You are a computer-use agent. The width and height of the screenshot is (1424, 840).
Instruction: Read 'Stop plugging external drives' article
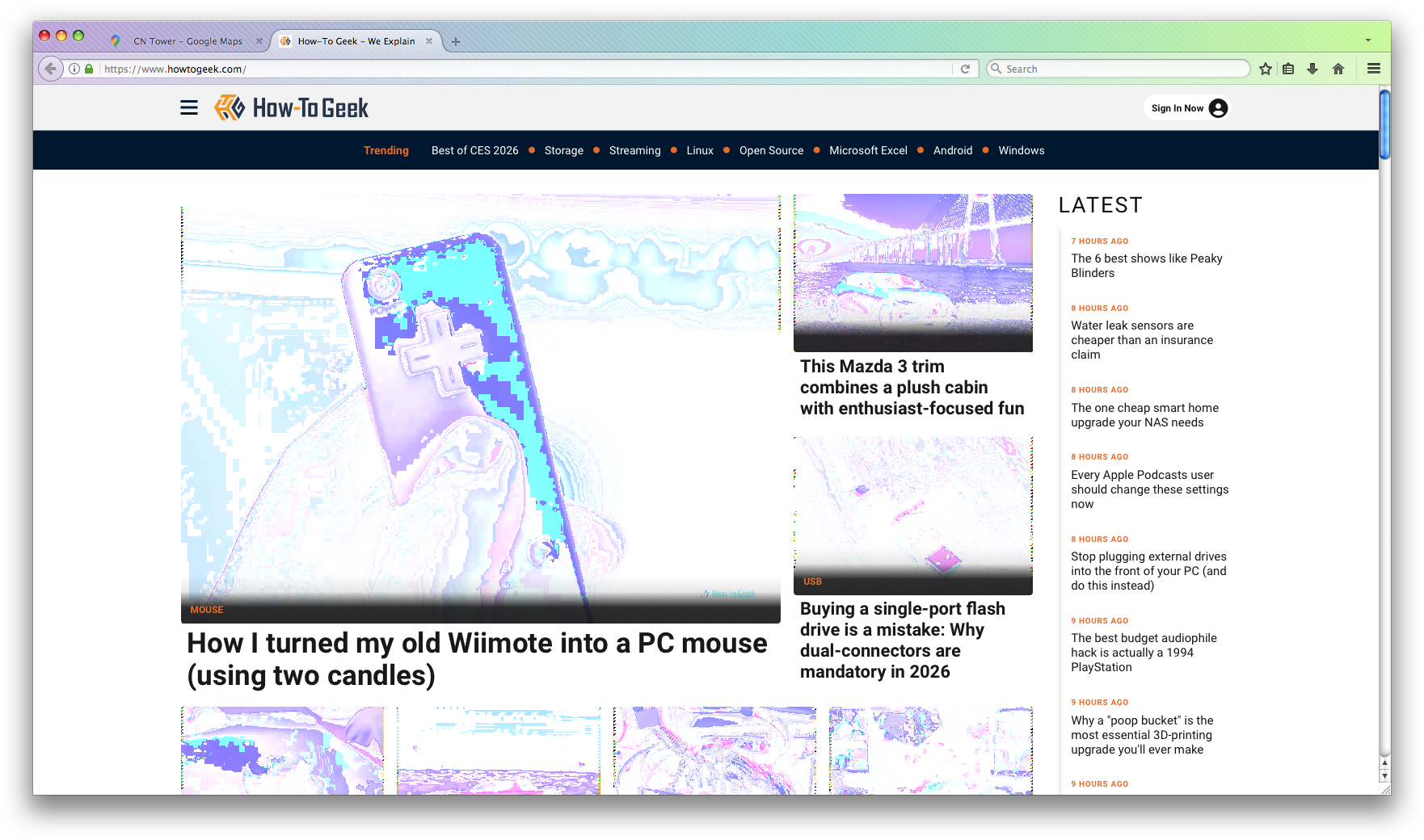pos(1149,571)
